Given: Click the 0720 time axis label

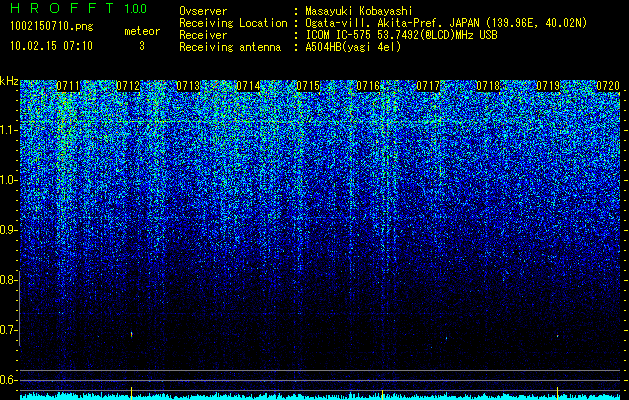Looking at the screenshot, I should tap(608, 86).
